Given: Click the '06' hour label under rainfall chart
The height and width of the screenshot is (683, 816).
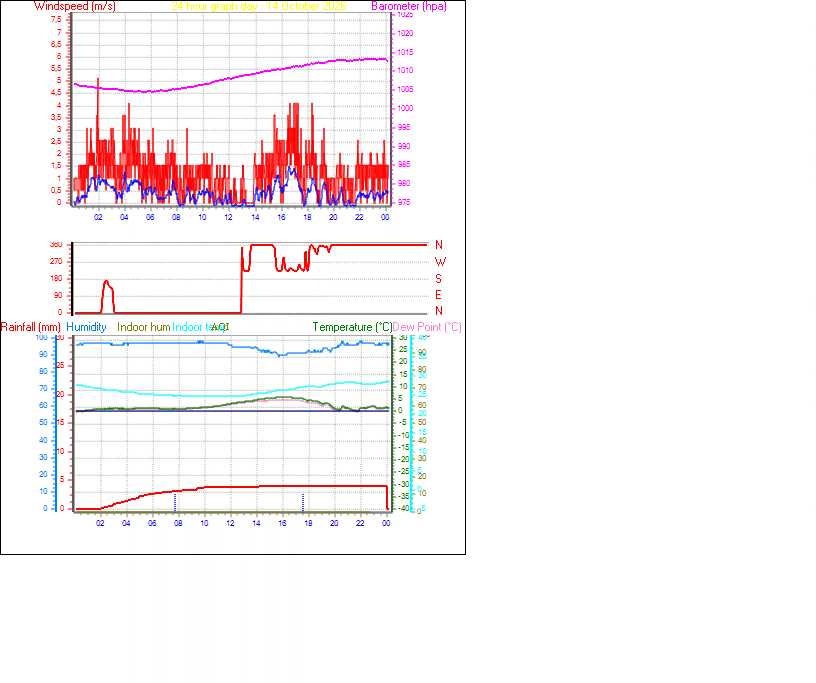Looking at the screenshot, I should click(x=152, y=523).
